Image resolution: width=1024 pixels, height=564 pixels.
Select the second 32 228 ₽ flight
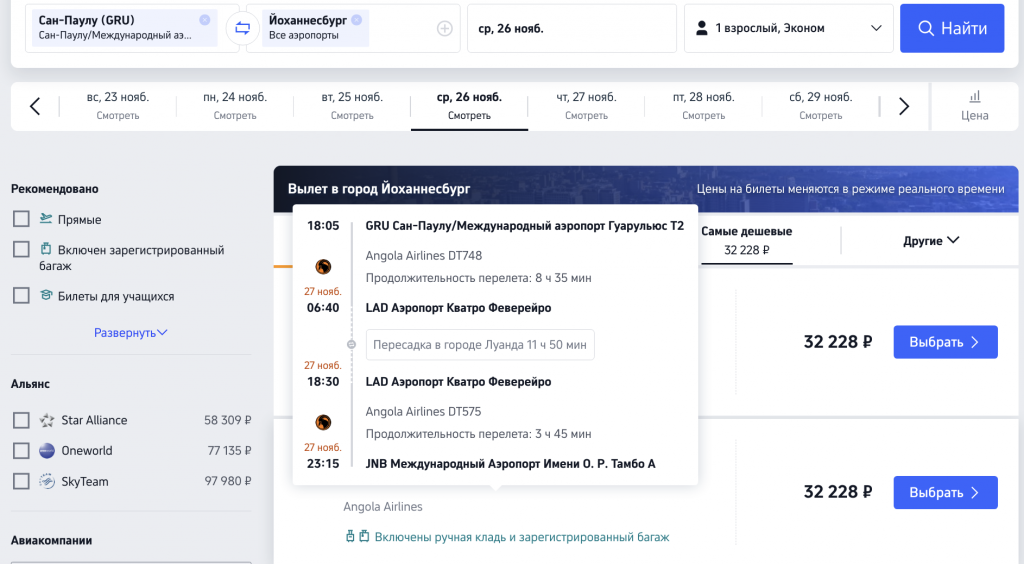point(946,492)
